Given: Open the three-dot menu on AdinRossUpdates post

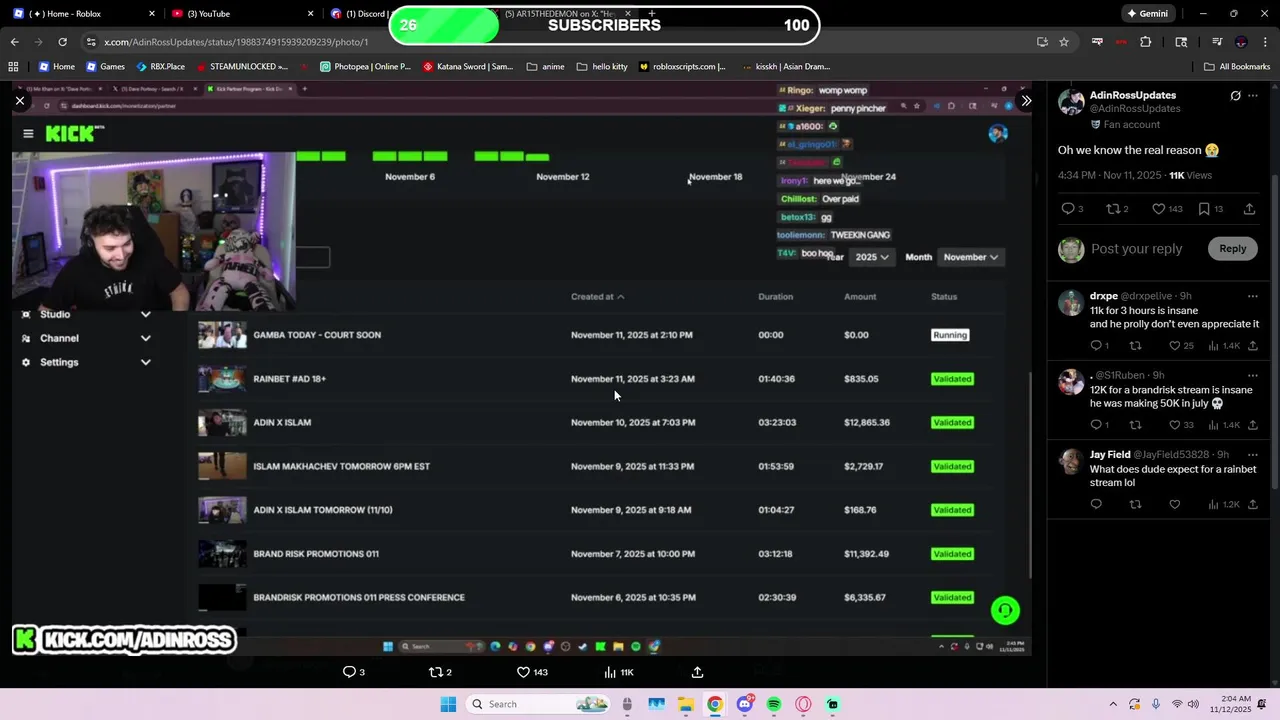Looking at the screenshot, I should 1253,96.
